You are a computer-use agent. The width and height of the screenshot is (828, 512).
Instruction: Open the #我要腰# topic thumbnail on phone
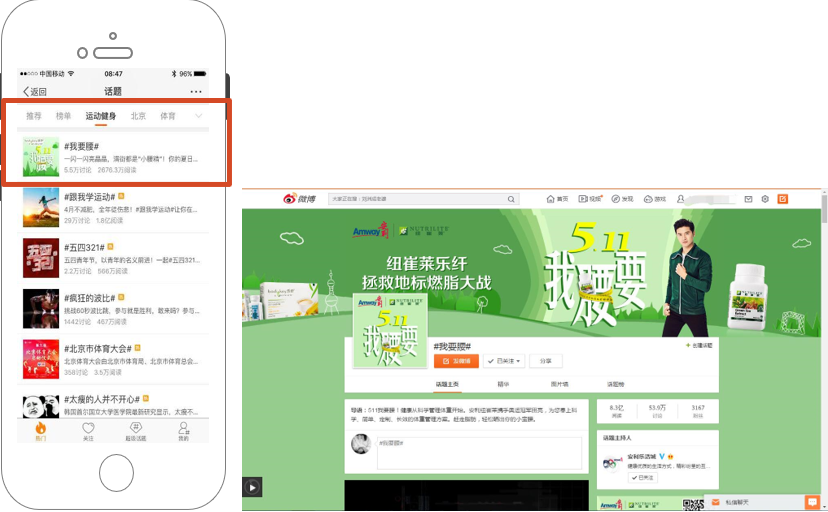pyautogui.click(x=41, y=157)
